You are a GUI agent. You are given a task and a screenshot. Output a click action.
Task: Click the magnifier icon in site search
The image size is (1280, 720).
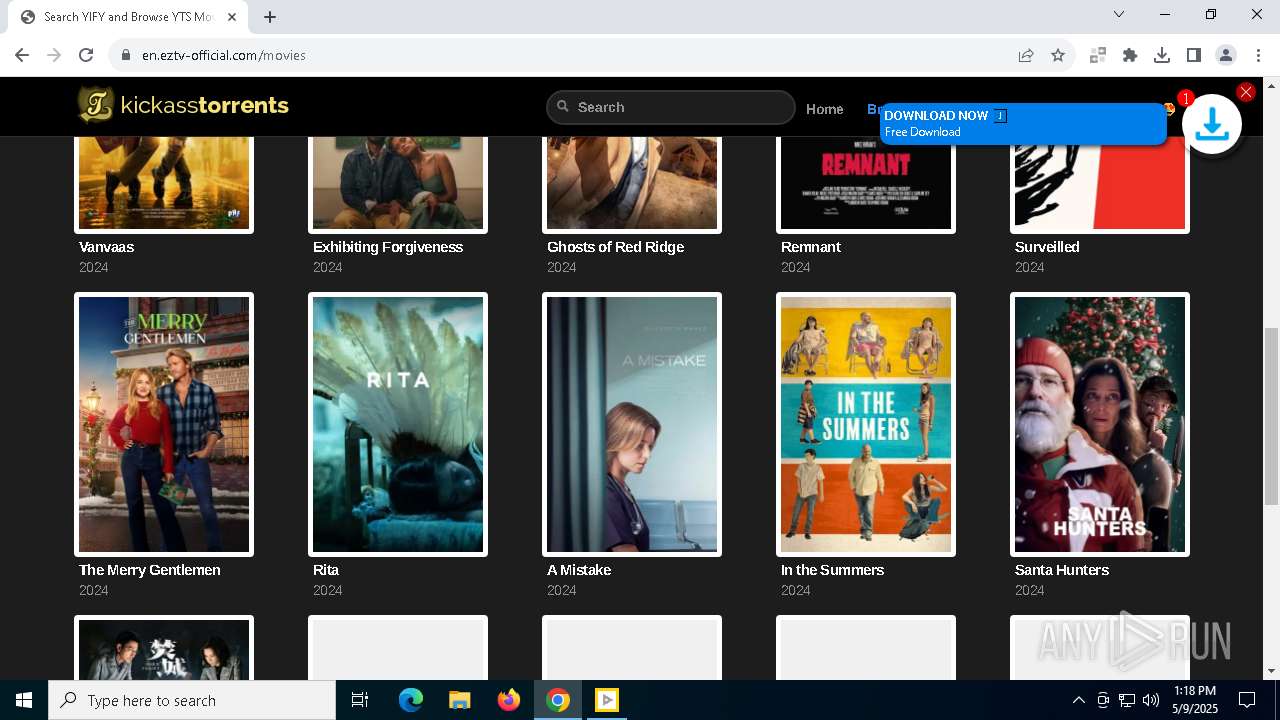pyautogui.click(x=563, y=106)
